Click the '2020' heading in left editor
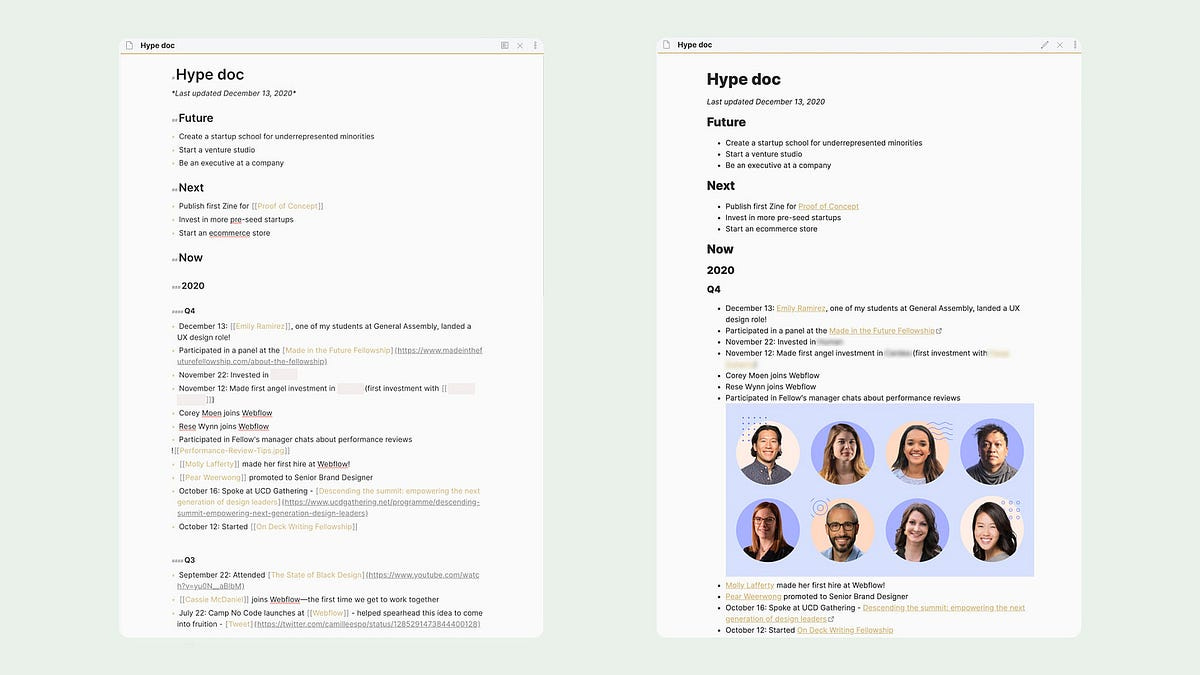This screenshot has width=1200, height=675. (x=193, y=286)
